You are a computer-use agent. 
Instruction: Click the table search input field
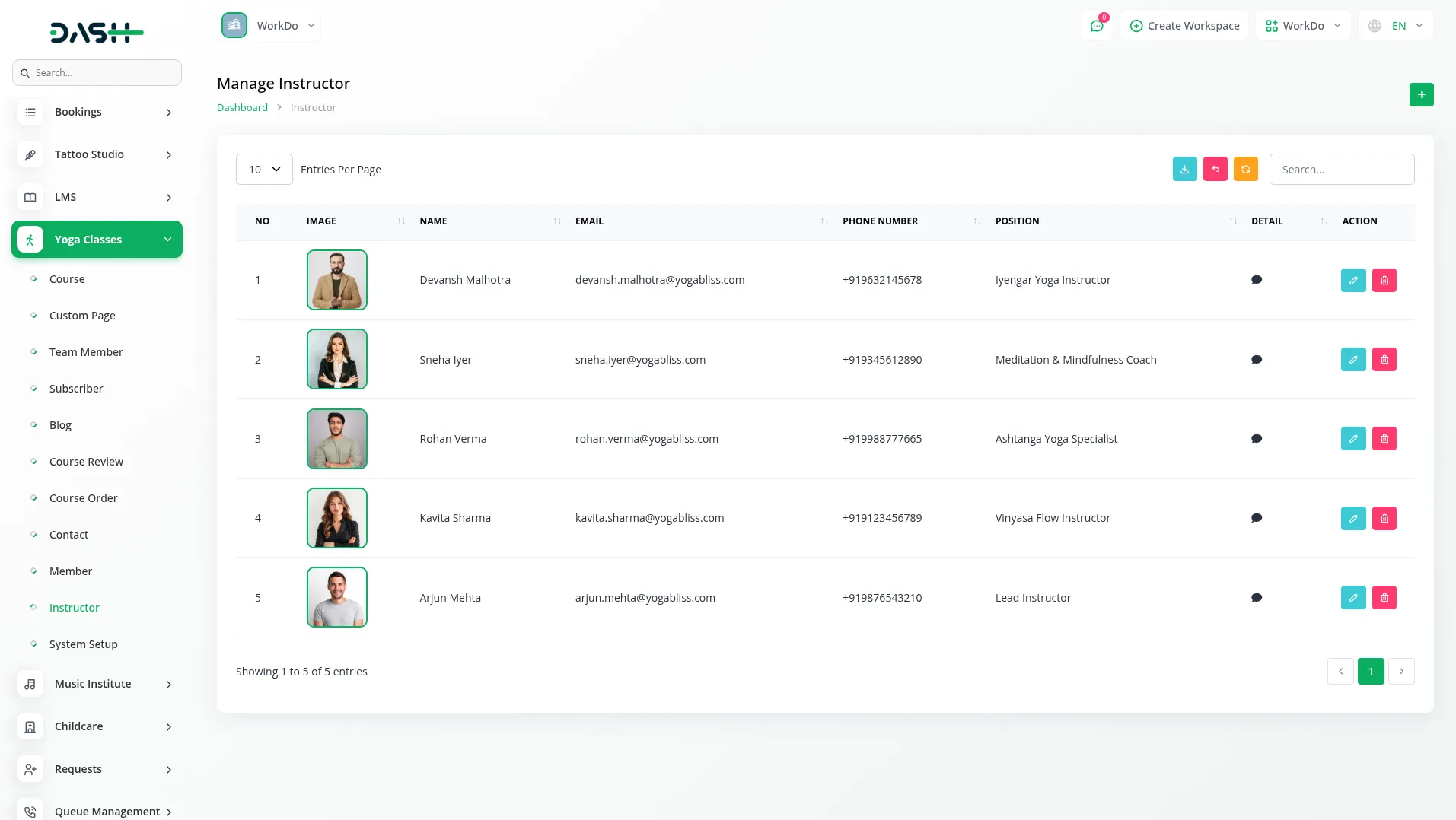(x=1341, y=170)
